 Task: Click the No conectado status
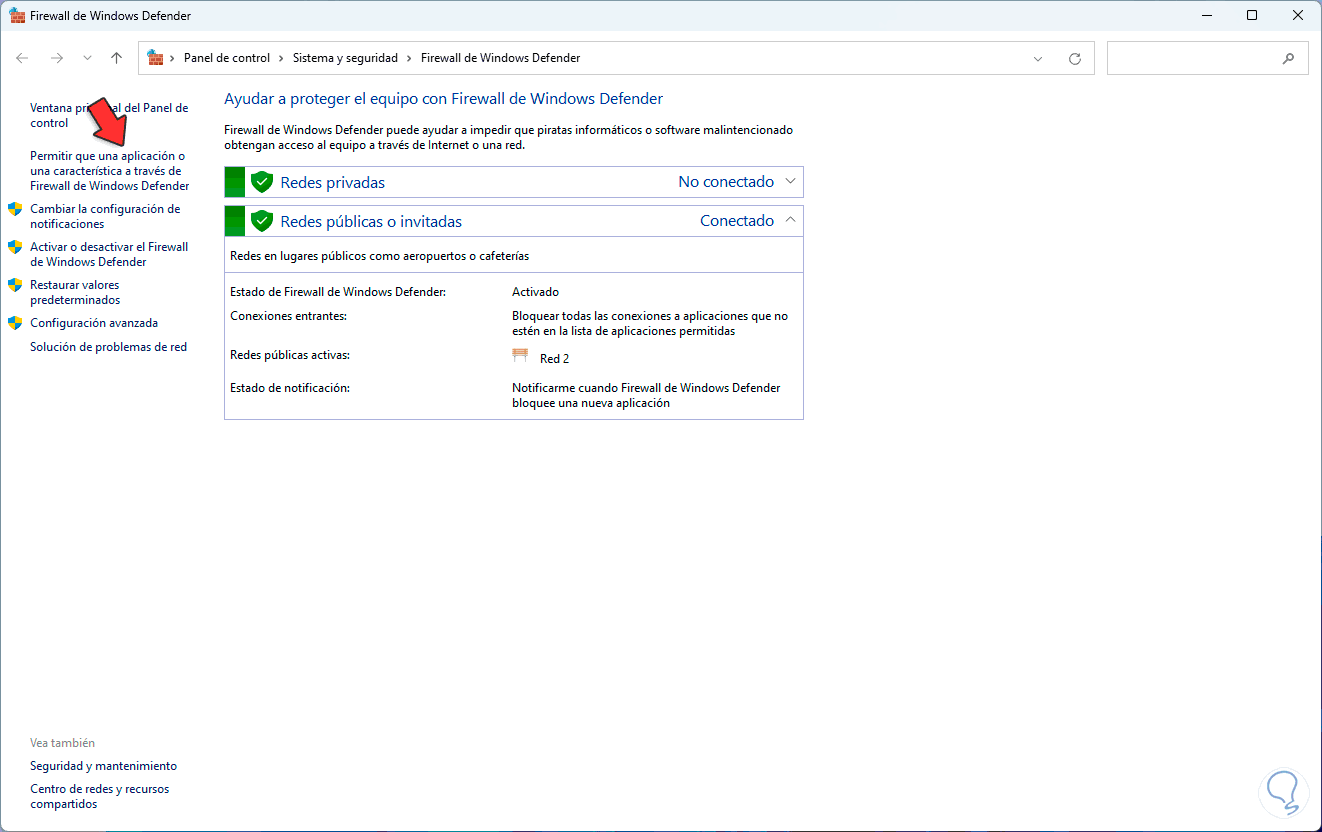pos(726,182)
